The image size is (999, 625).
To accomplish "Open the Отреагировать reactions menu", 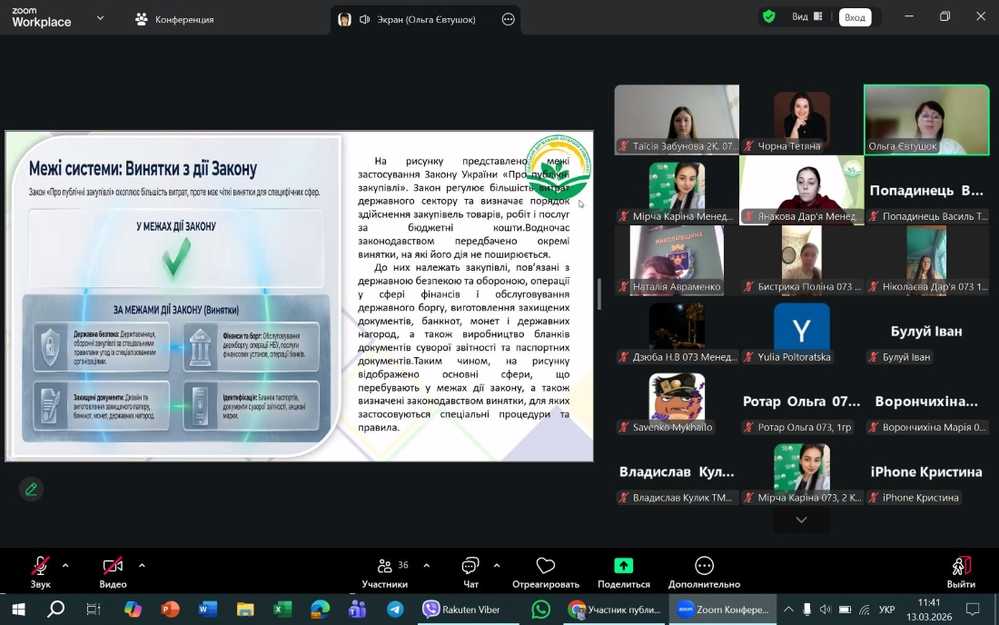I will 545,571.
